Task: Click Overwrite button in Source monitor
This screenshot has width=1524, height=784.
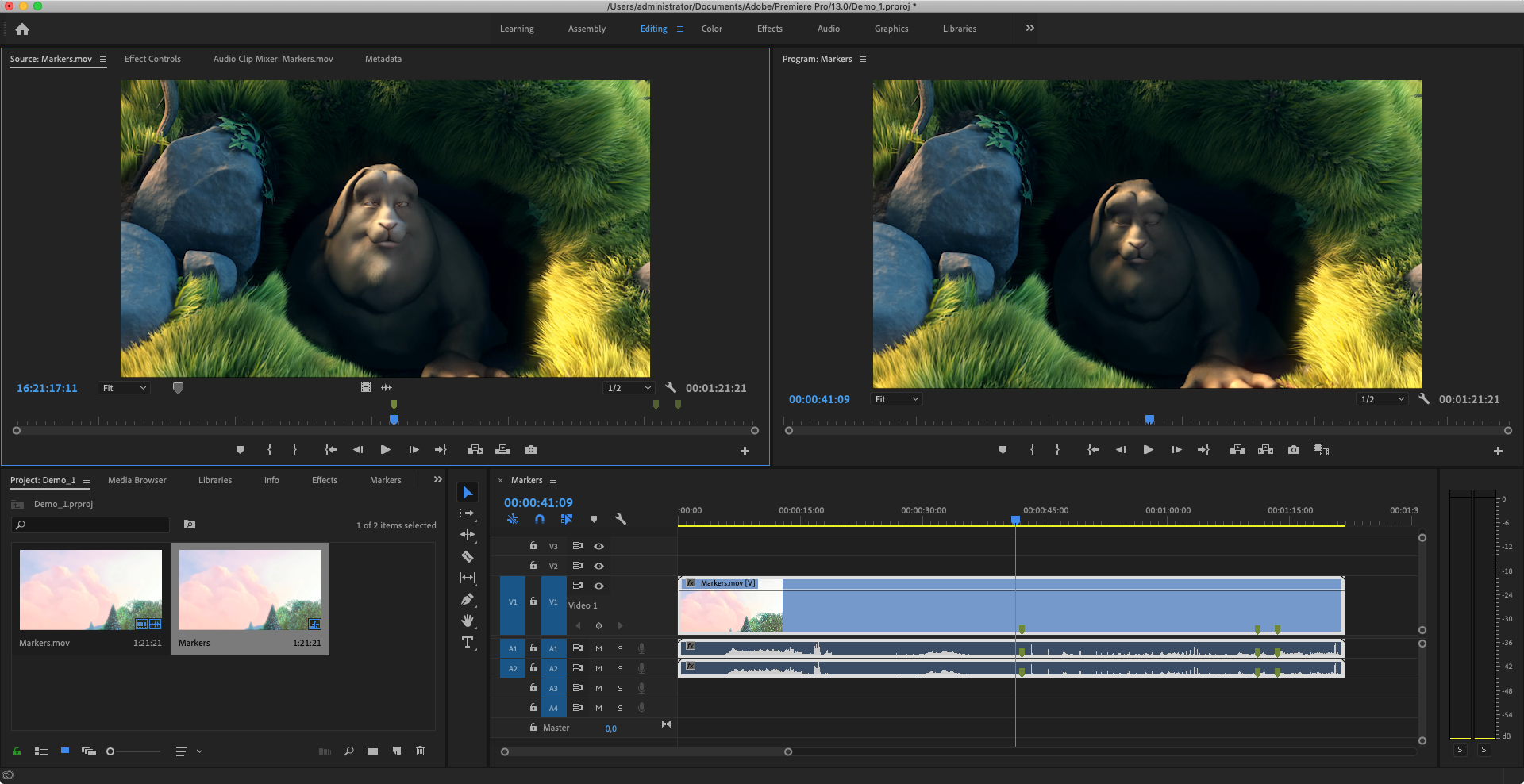Action: tap(502, 450)
